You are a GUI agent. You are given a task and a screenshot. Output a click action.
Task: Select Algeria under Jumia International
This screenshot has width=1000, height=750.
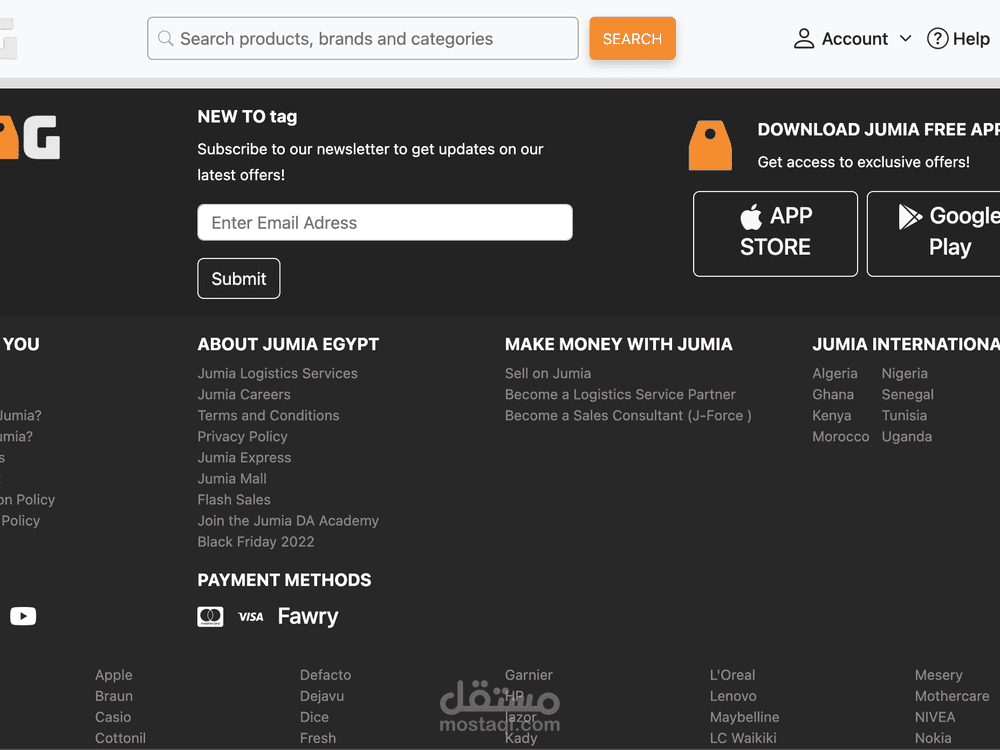click(x=835, y=373)
